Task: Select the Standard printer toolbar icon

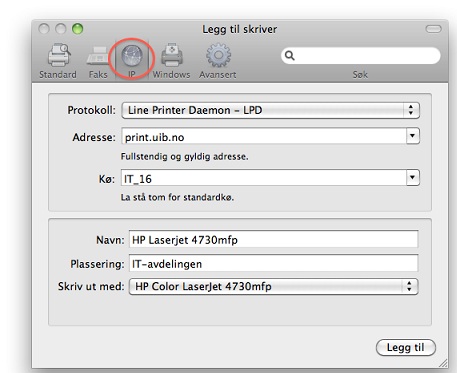Action: [x=58, y=55]
